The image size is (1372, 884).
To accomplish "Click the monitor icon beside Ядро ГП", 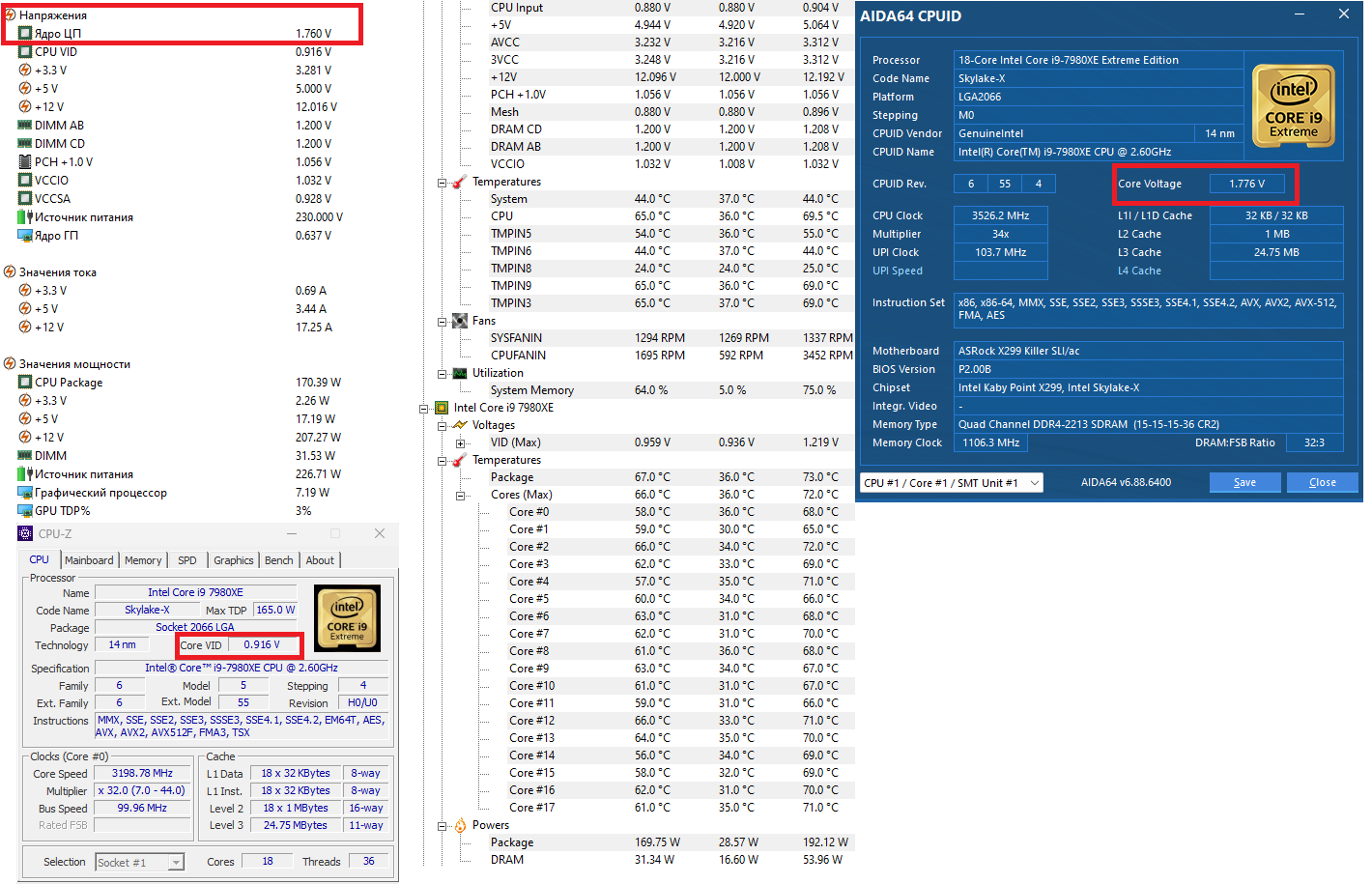I will pyautogui.click(x=25, y=235).
